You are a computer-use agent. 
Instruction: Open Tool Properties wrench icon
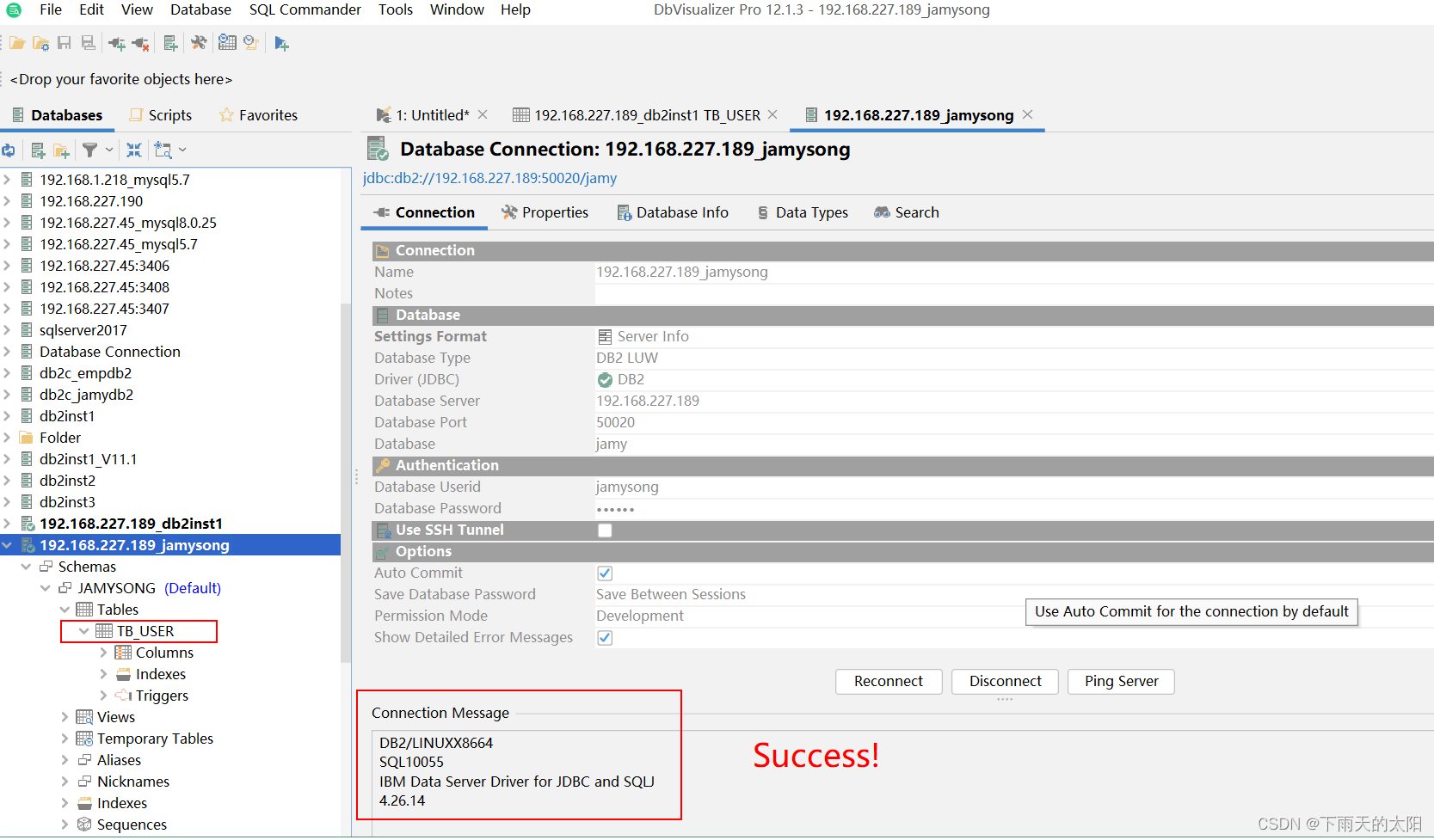[x=199, y=43]
